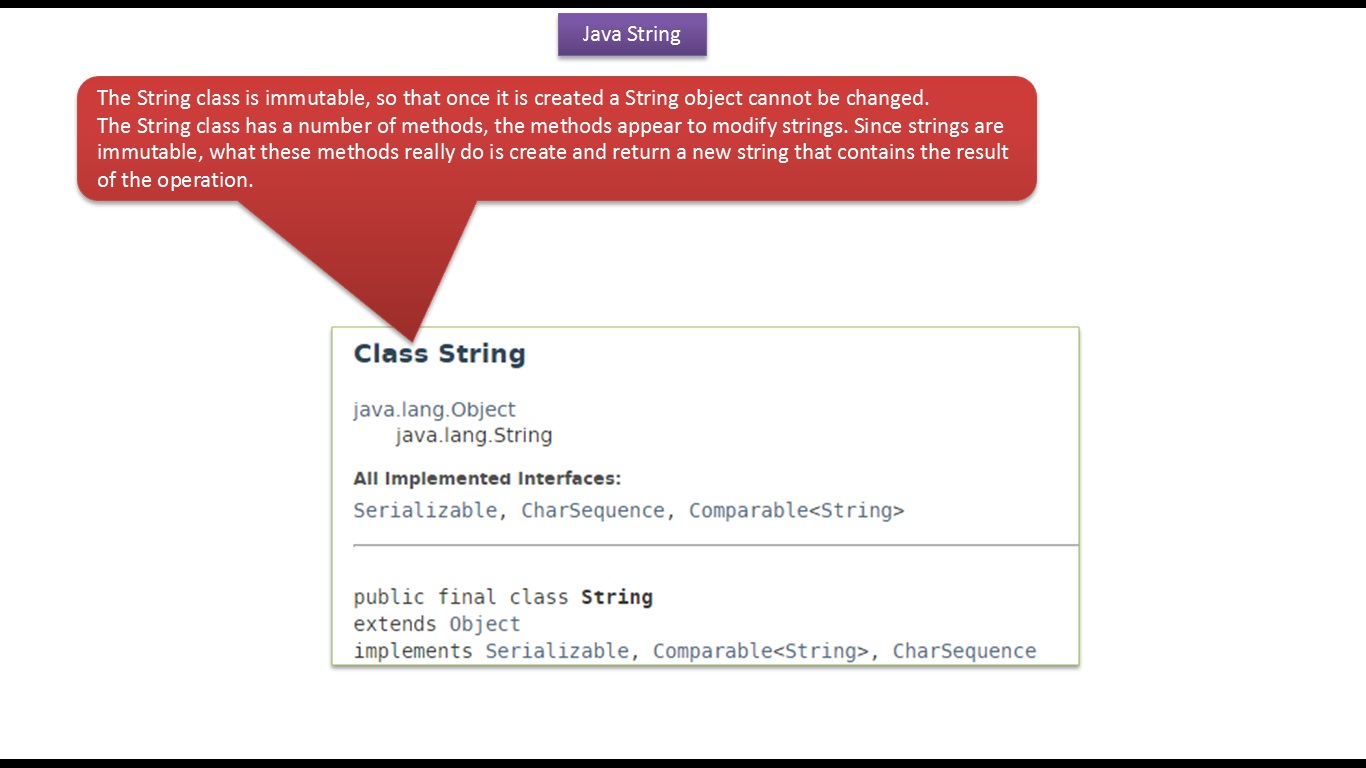This screenshot has width=1366, height=768.
Task: Click the All Implemented Interfaces label
Action: 487,479
